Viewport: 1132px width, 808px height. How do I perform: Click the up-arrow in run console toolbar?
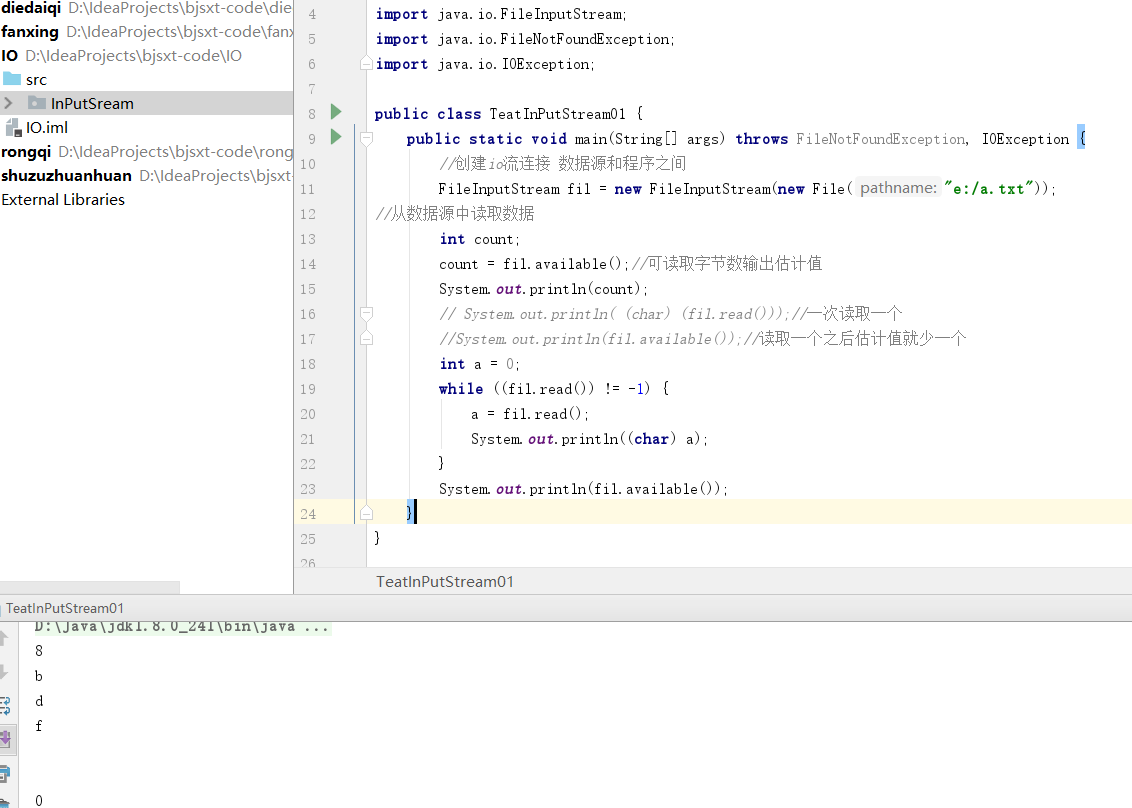click(x=4, y=638)
